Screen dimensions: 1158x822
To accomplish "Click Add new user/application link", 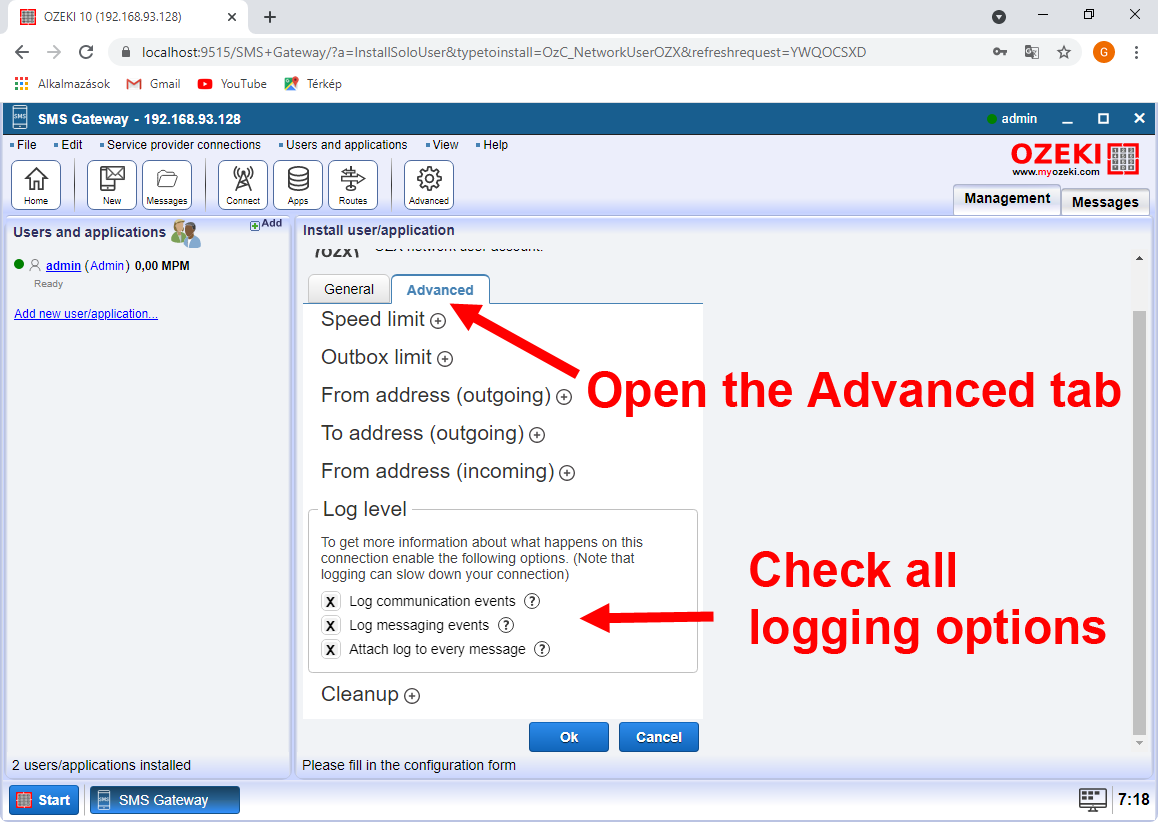I will click(86, 314).
